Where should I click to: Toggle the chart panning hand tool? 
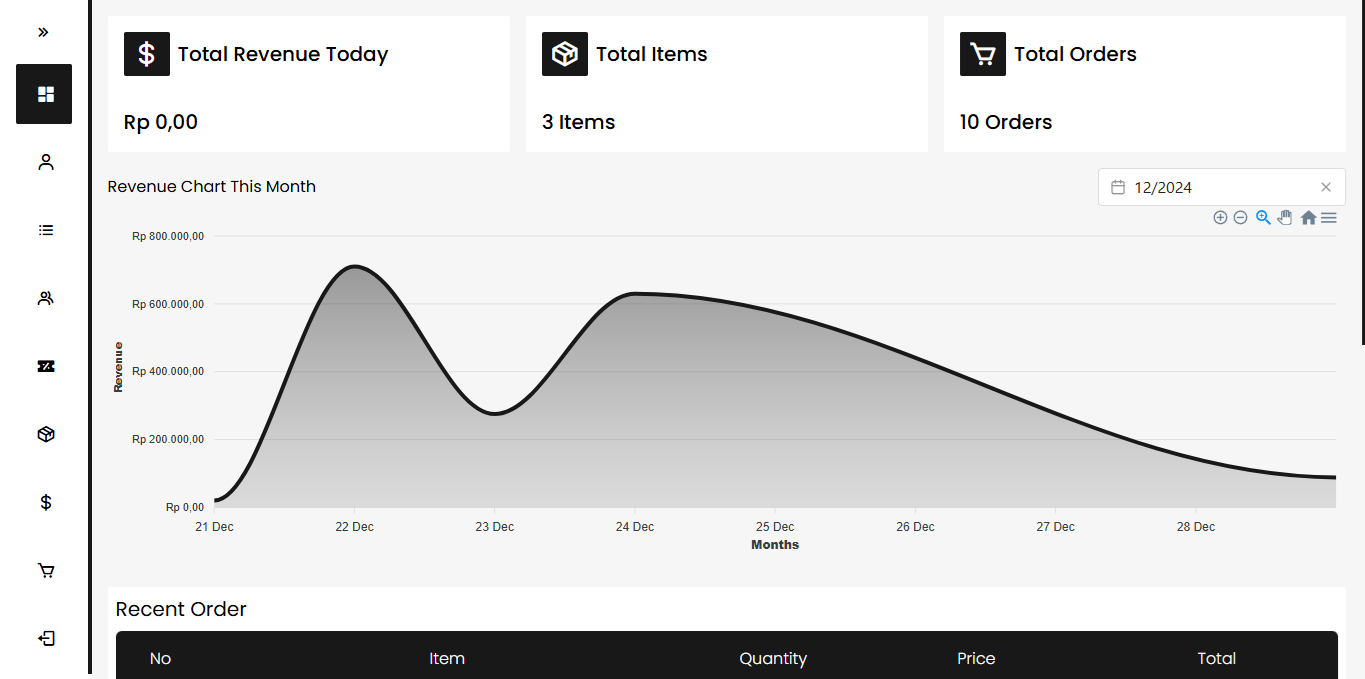(1285, 217)
